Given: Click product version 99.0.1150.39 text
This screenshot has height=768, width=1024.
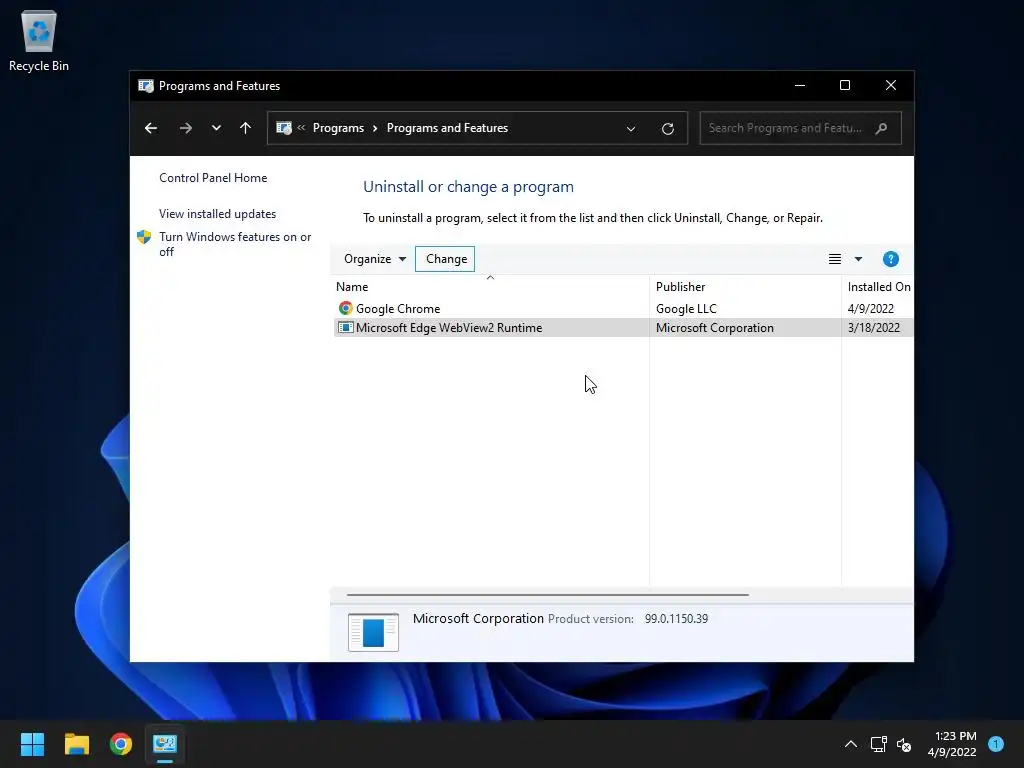Looking at the screenshot, I should click(x=677, y=618).
